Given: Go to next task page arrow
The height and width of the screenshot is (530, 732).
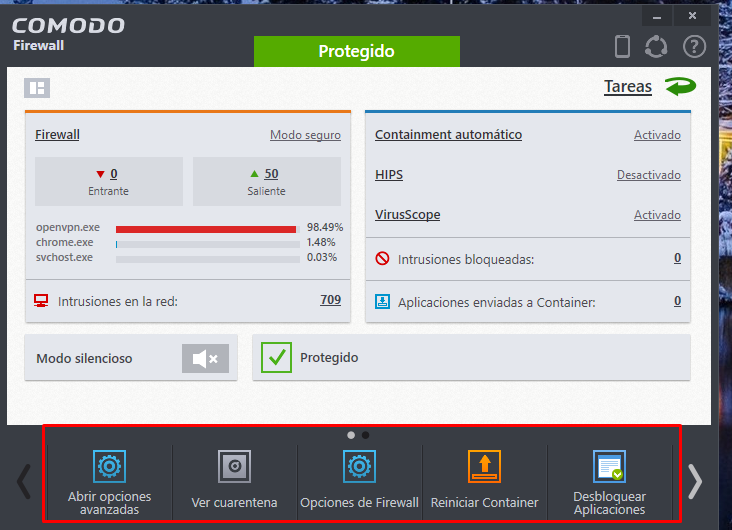Looking at the screenshot, I should [695, 481].
